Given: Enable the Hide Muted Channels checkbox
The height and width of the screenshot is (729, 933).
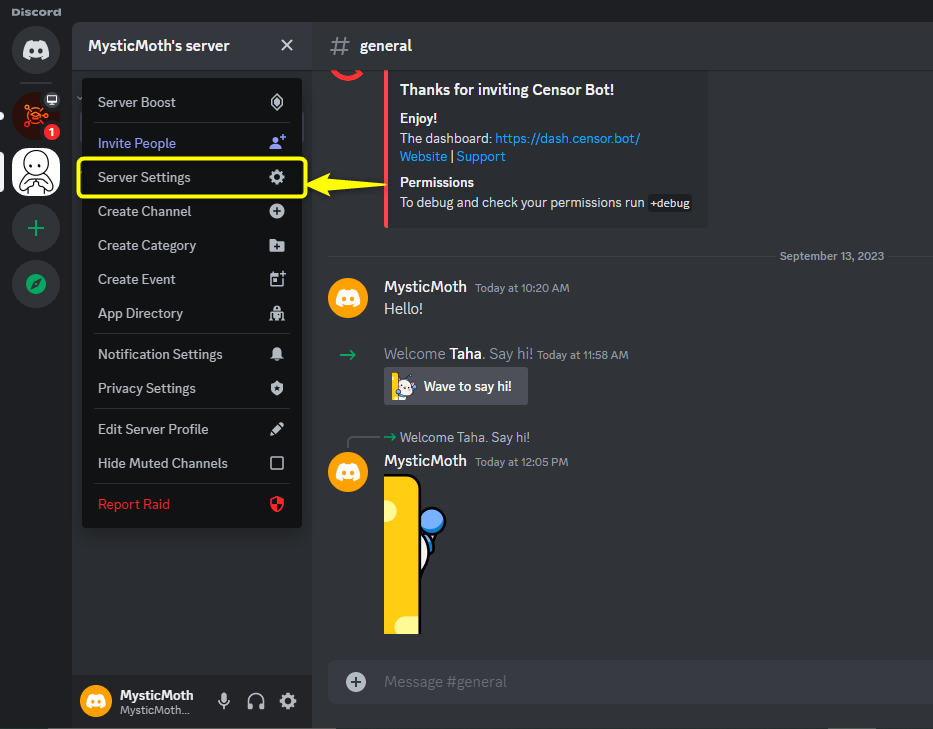Looking at the screenshot, I should coord(277,463).
